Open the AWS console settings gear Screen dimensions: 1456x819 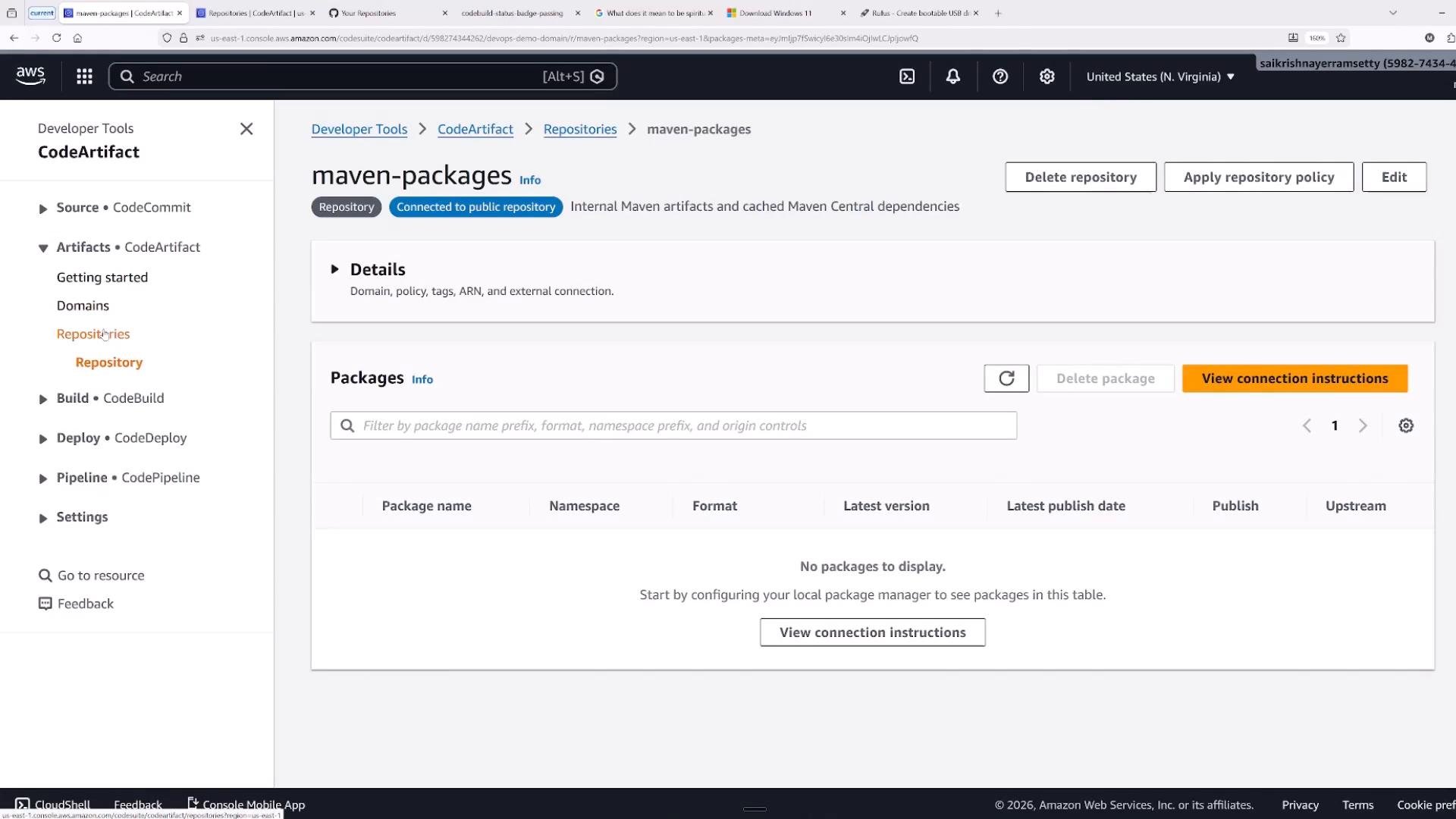[x=1047, y=77]
